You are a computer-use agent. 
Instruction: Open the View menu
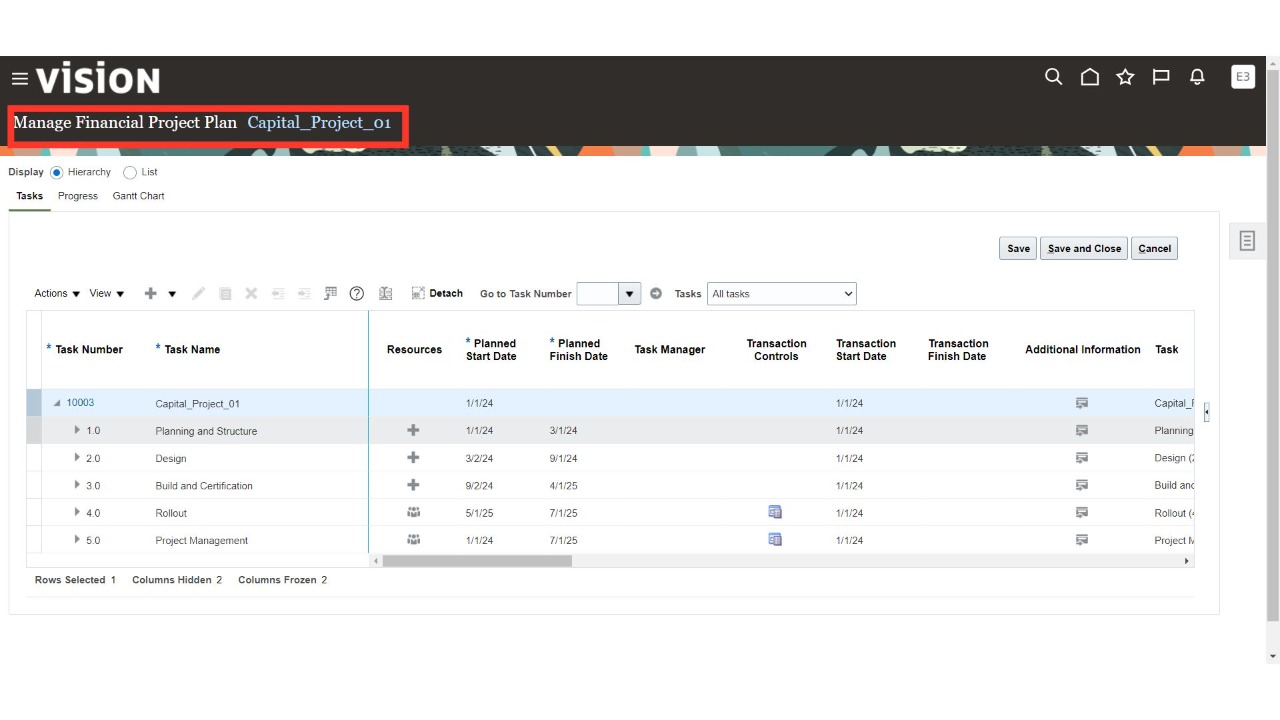[x=107, y=294]
